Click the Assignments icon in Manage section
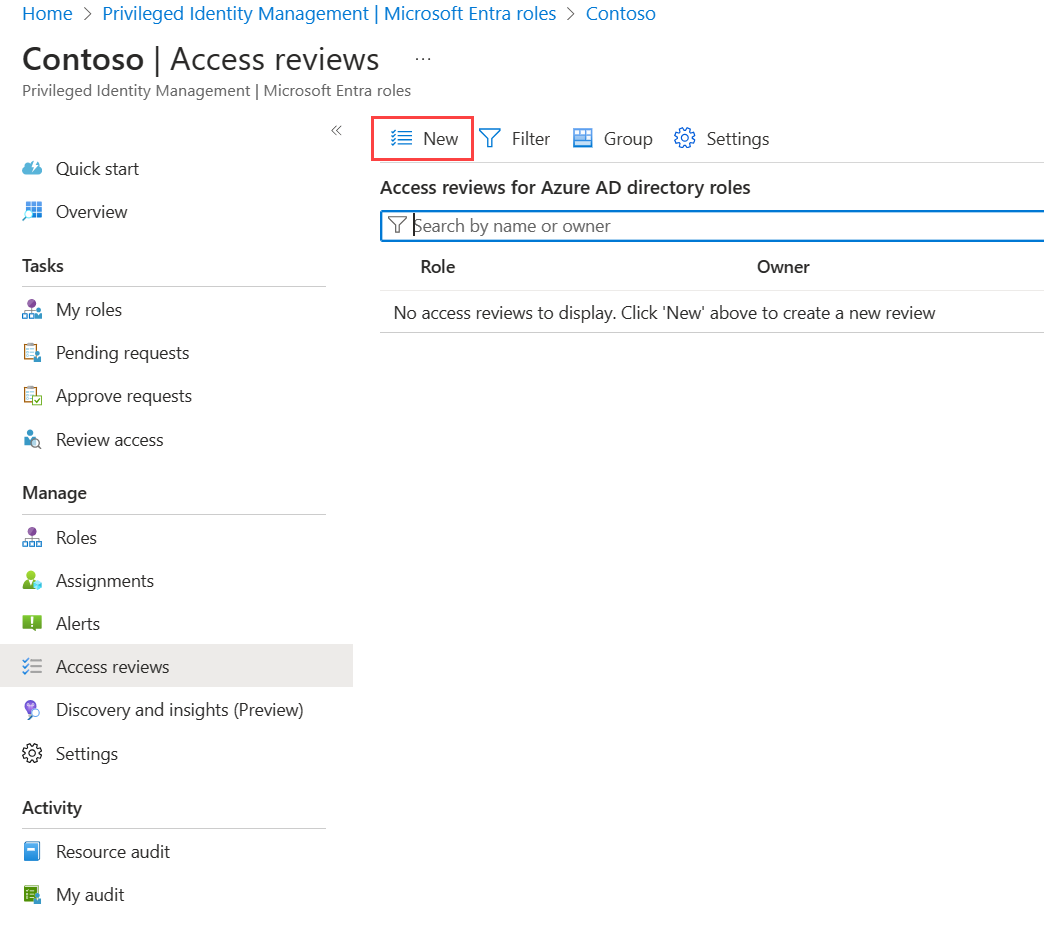 [33, 580]
